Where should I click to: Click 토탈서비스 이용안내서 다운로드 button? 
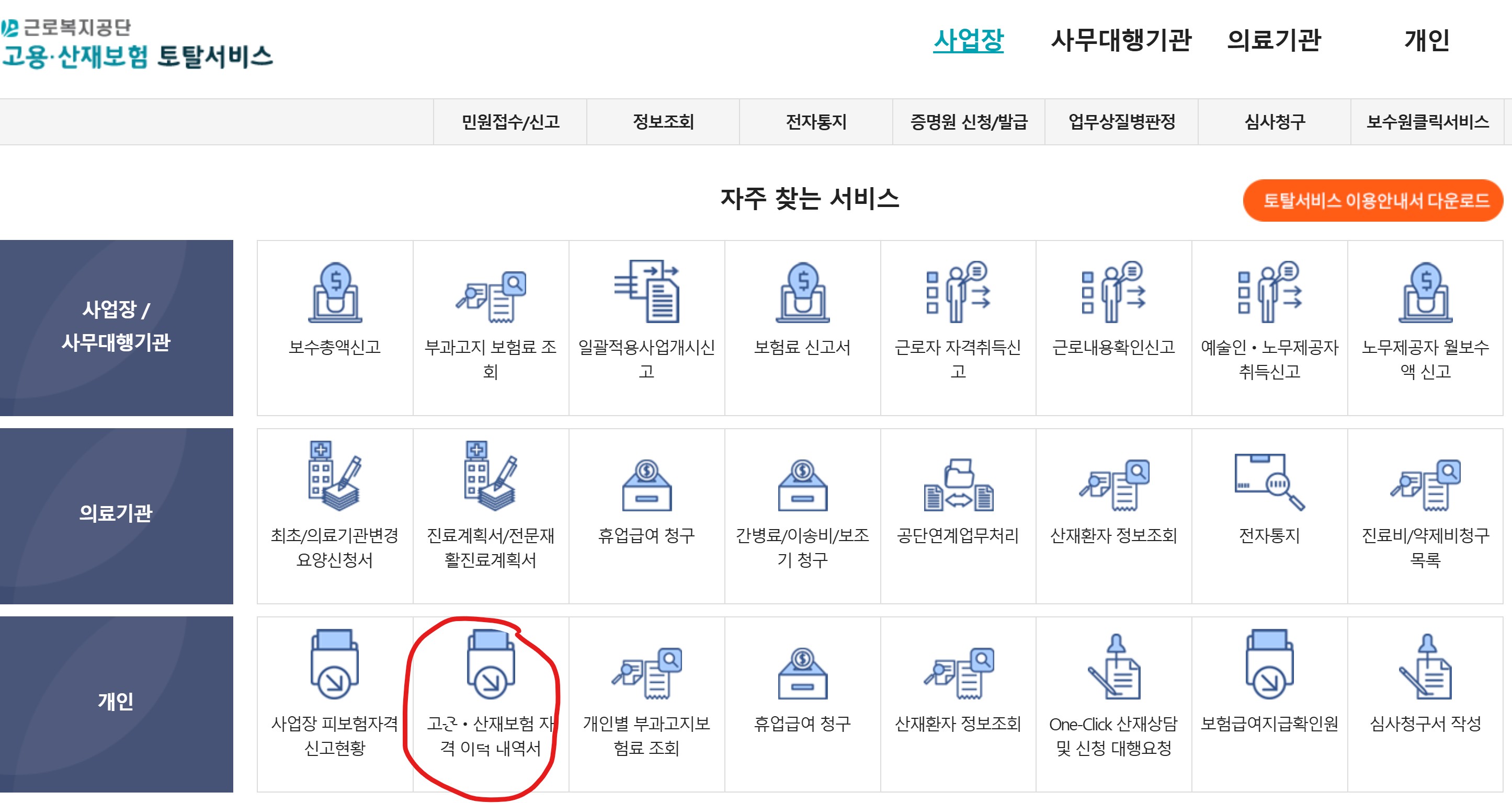pyautogui.click(x=1373, y=201)
